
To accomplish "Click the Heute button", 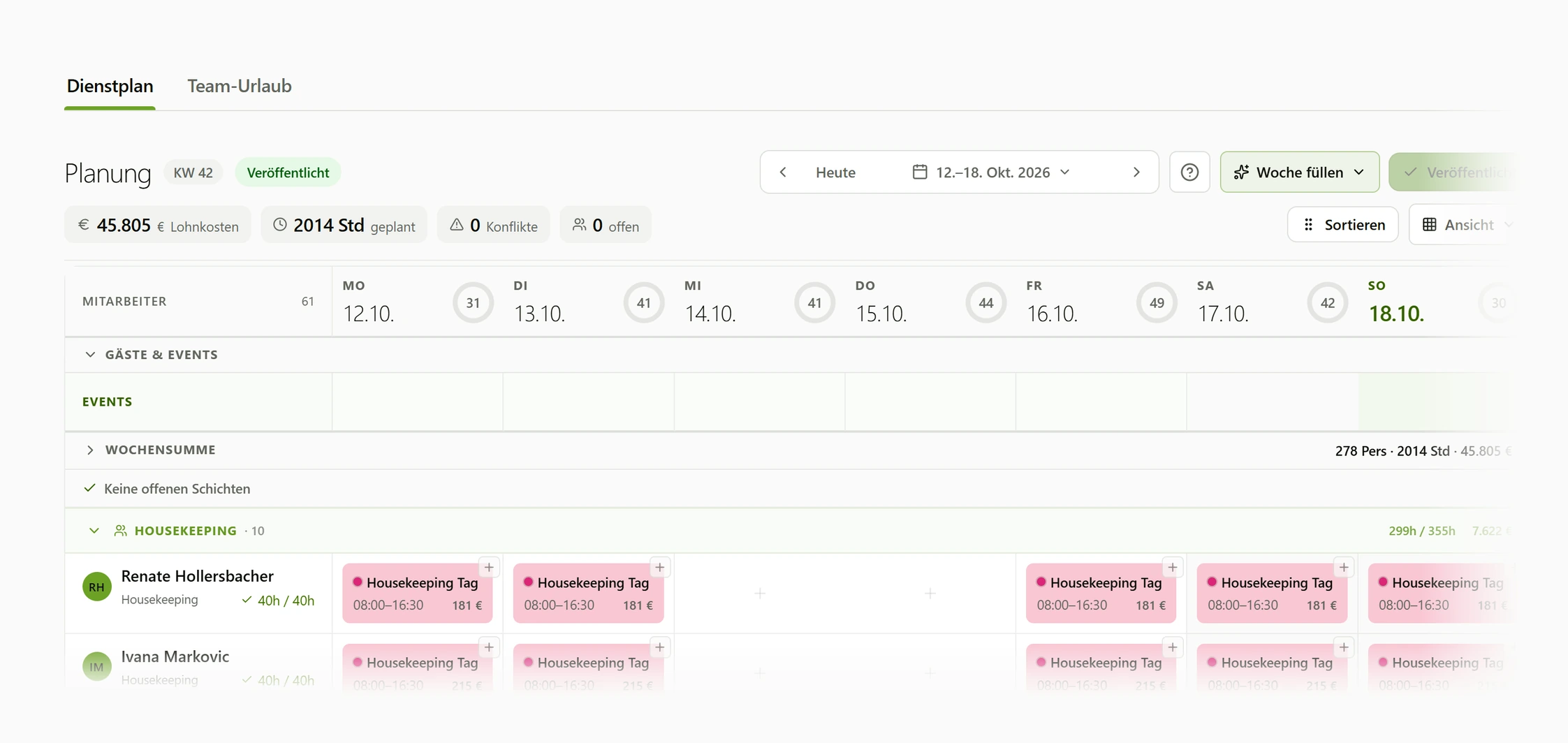I will 835,172.
